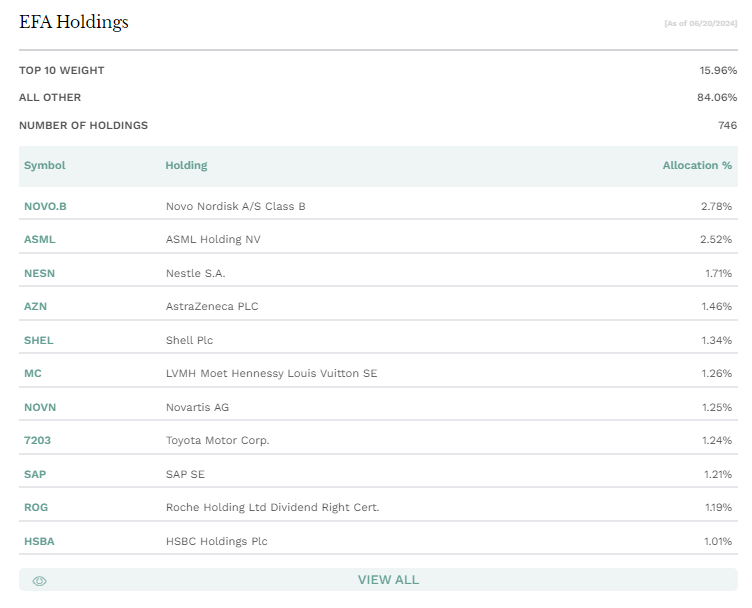Click the 84.06% all other value

pyautogui.click(x=717, y=97)
